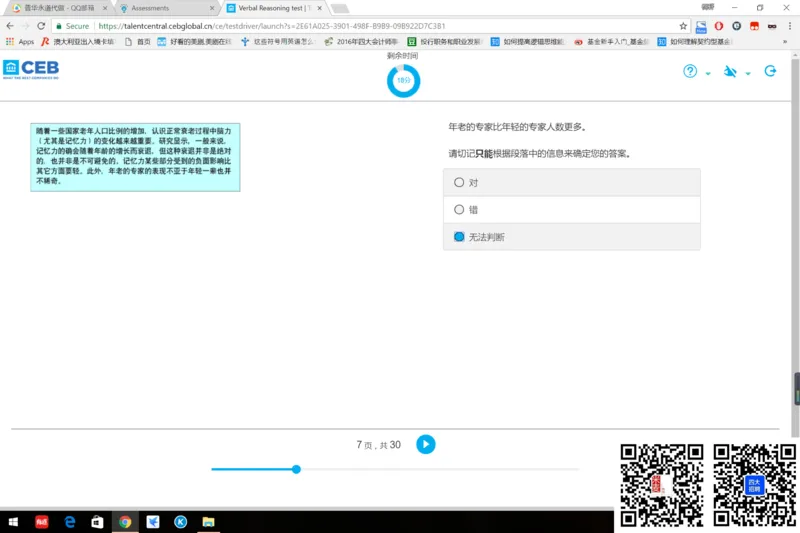
Task: Open the 澳大利亚出入境卡 bookmark
Action: tap(78, 42)
